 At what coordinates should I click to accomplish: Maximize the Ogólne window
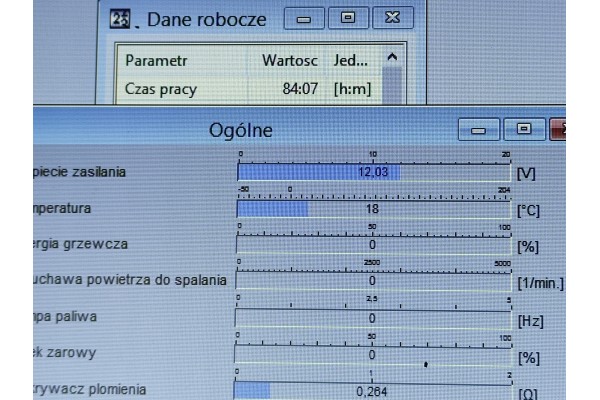point(524,129)
